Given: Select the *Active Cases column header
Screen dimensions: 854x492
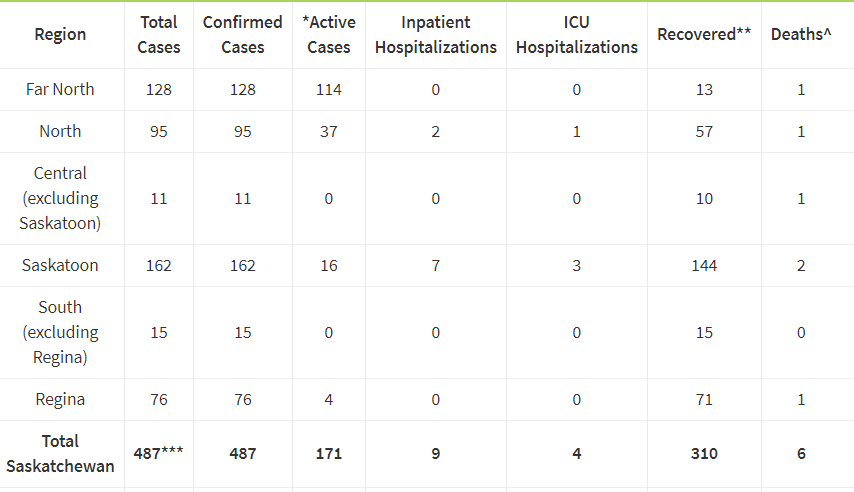Looking at the screenshot, I should [328, 34].
